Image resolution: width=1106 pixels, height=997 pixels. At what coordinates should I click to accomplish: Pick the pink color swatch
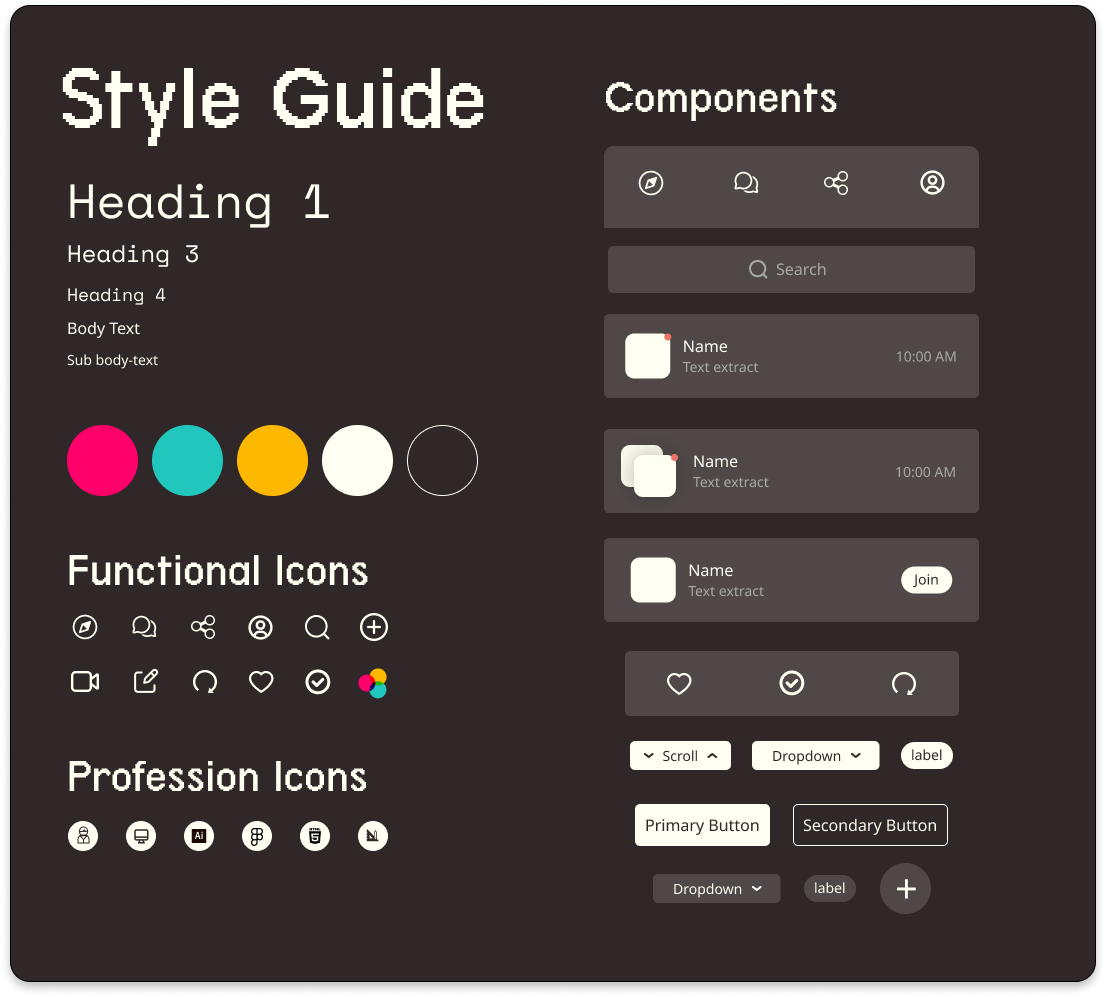pos(102,461)
